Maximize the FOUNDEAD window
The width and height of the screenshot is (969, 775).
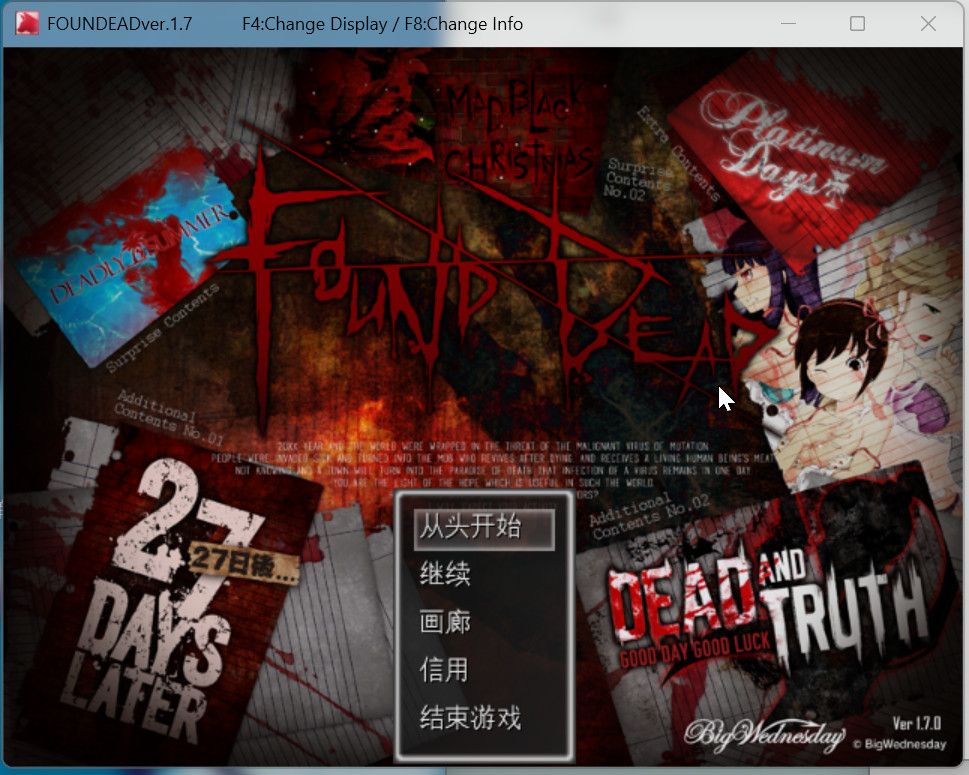click(x=857, y=23)
